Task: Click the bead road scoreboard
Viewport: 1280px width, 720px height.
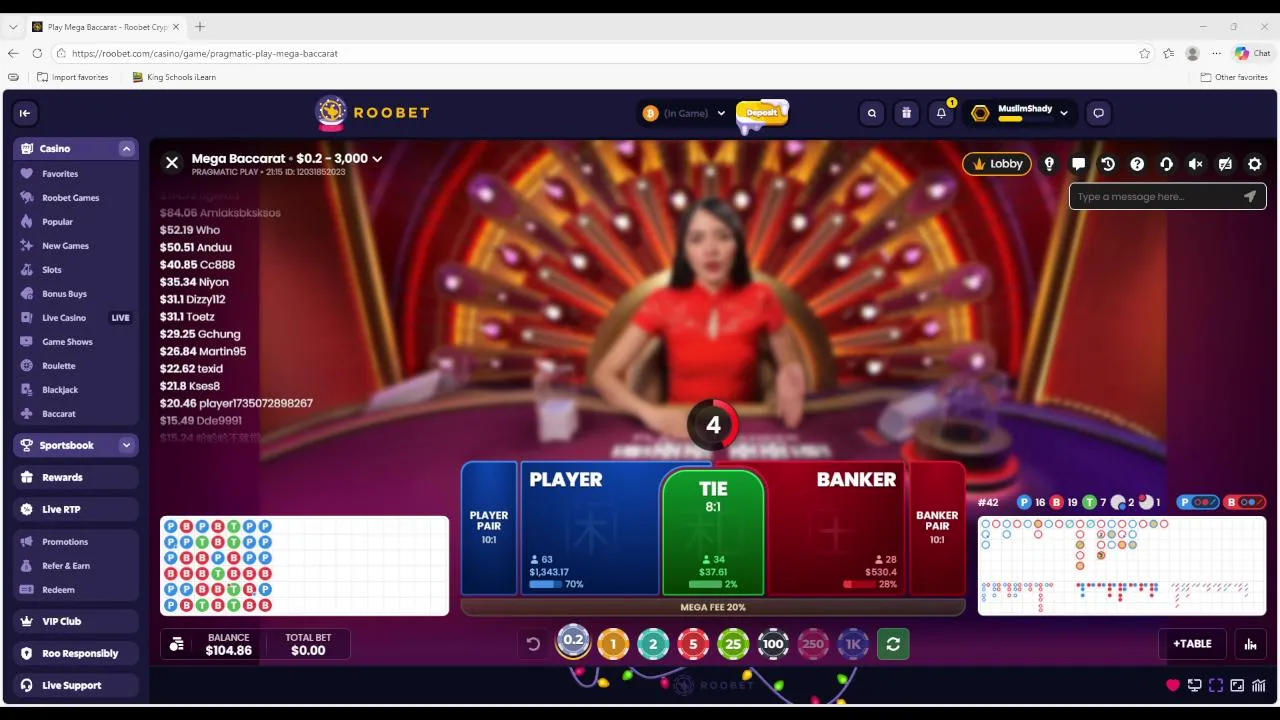Action: 305,566
